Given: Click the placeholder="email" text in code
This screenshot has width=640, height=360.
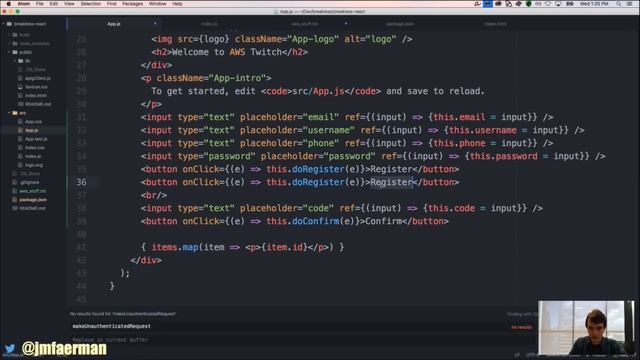Looking at the screenshot, I should (x=289, y=117).
